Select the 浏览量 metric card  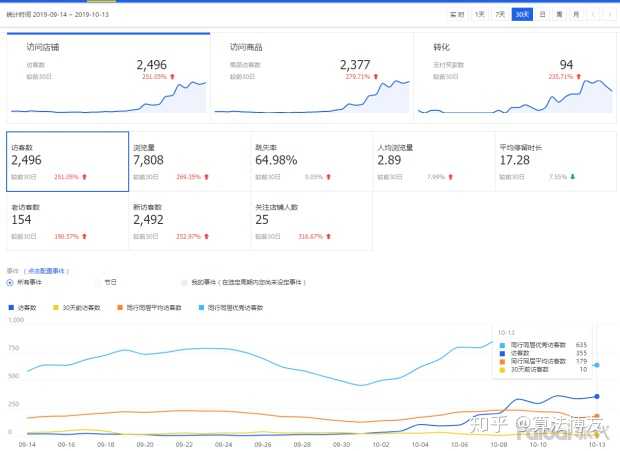point(189,161)
